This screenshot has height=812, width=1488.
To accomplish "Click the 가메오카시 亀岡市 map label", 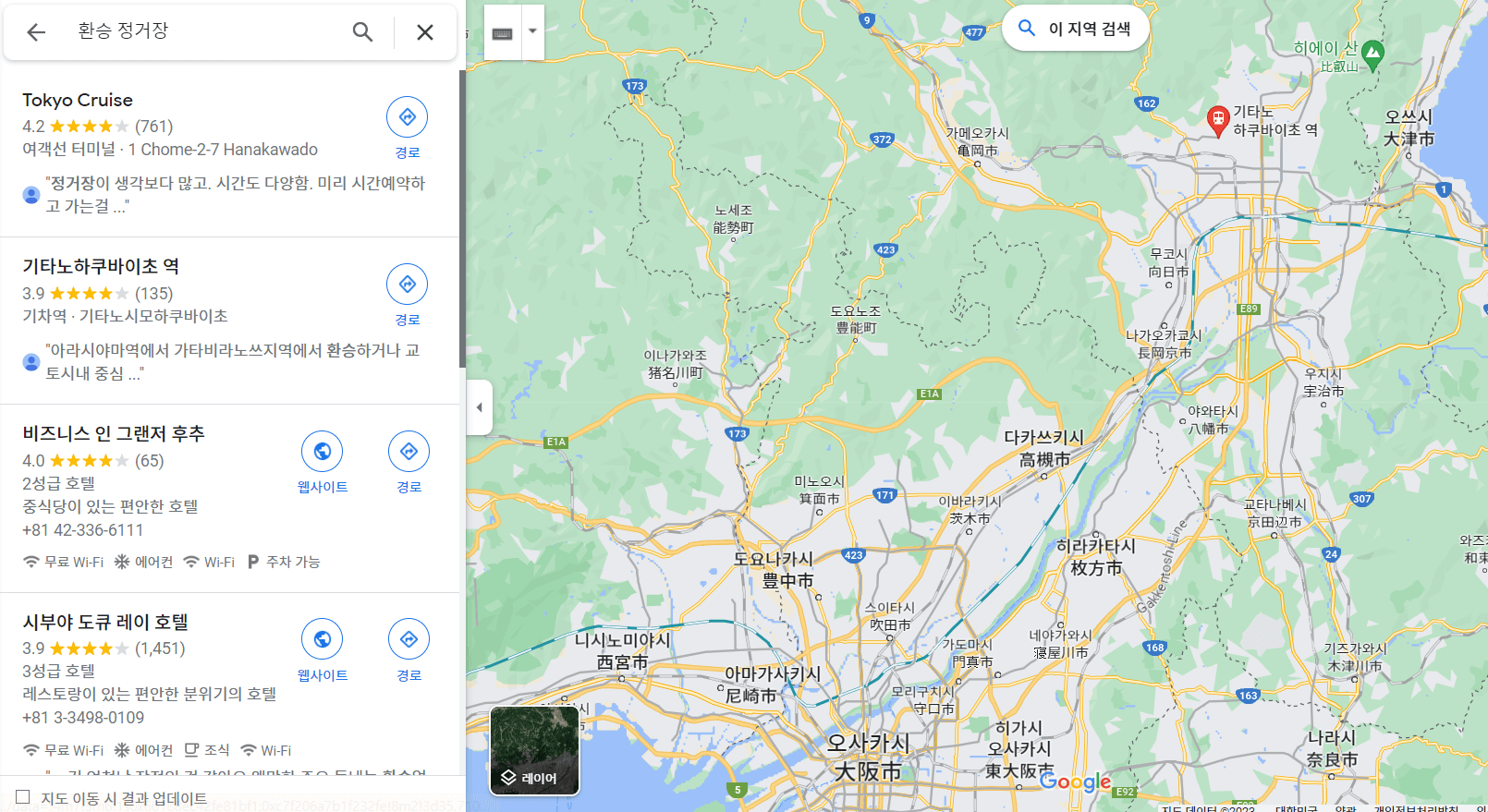I will (977, 141).
